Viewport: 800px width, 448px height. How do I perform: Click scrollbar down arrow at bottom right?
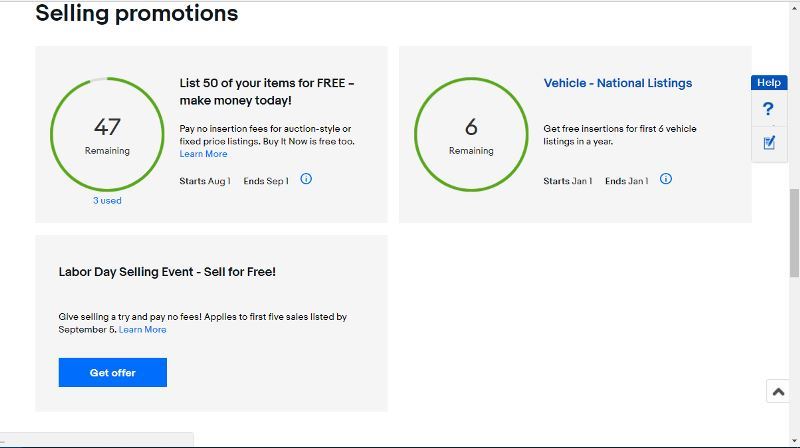795,441
